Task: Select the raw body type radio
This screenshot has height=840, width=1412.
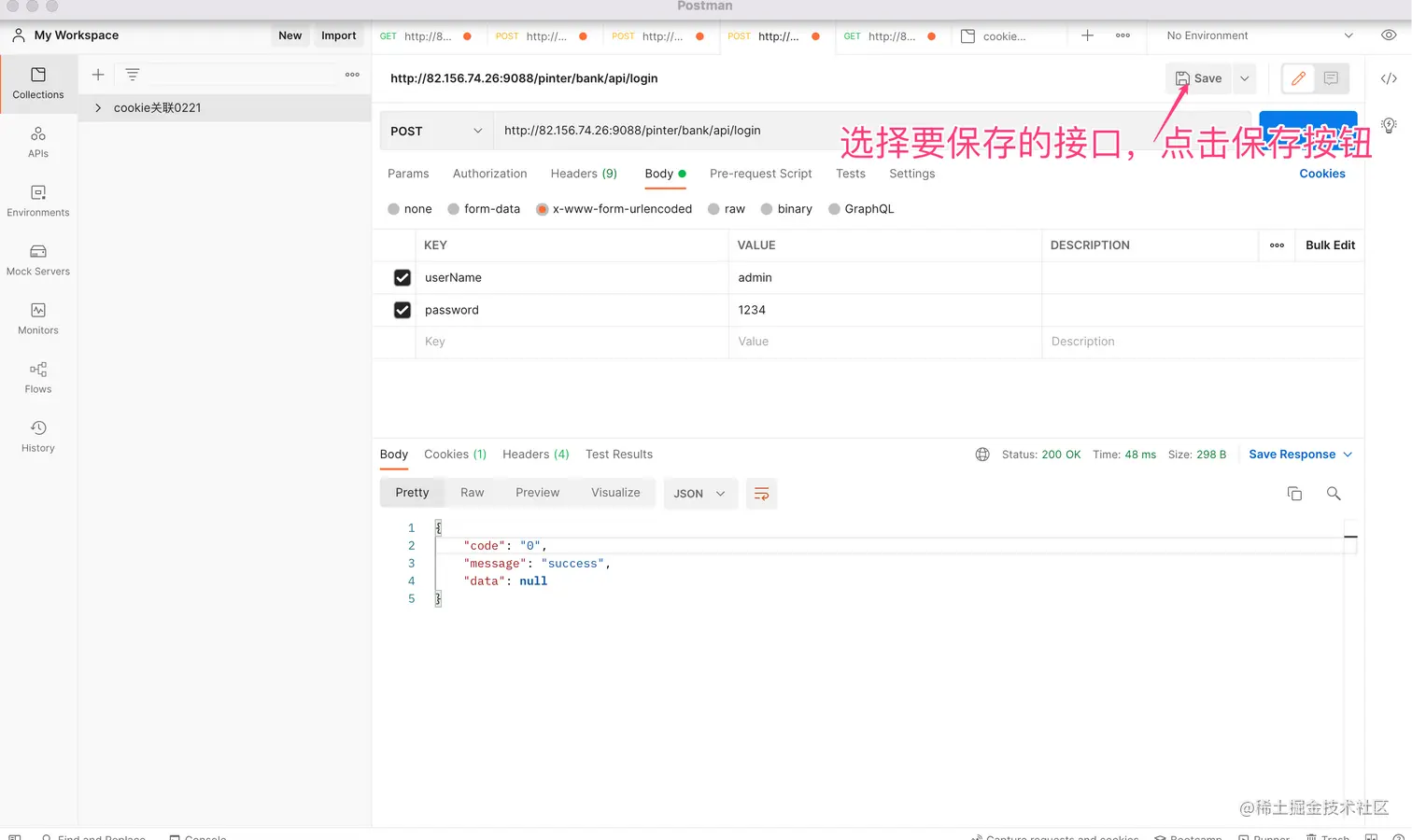Action: tap(714, 209)
